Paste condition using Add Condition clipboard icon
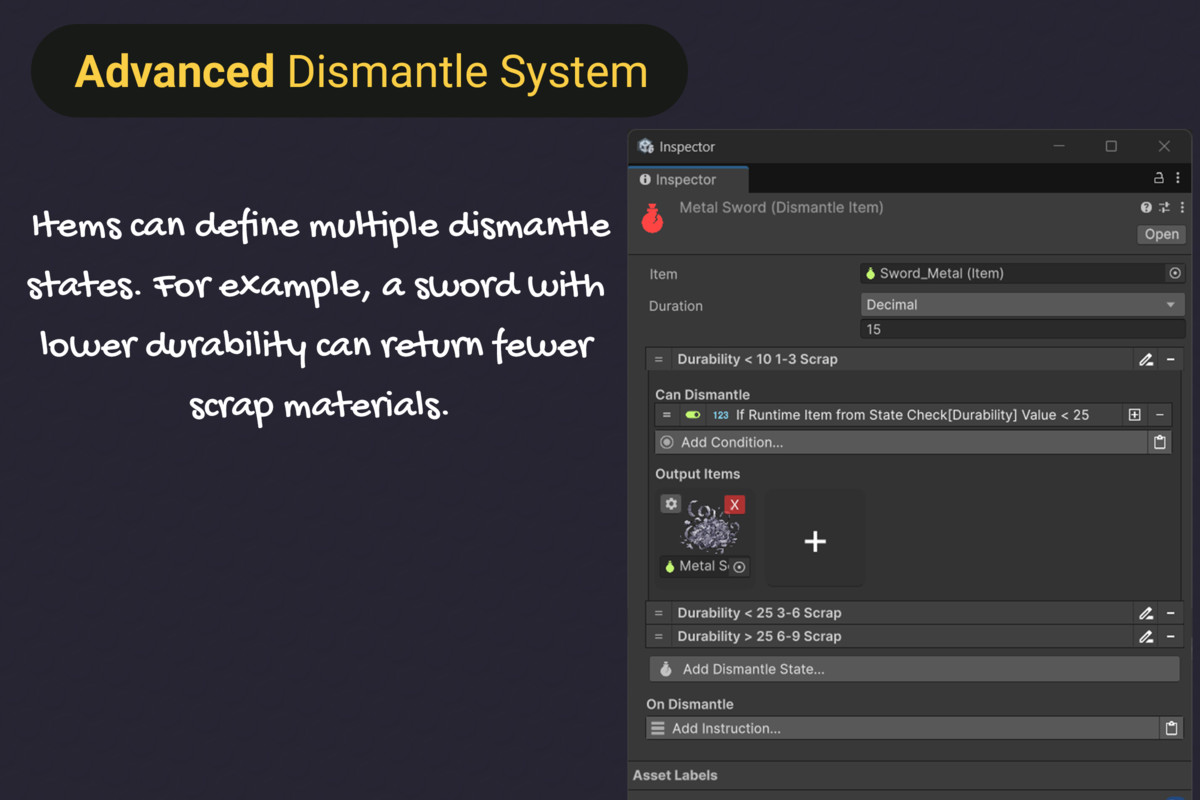Viewport: 1200px width, 800px height. [x=1160, y=442]
